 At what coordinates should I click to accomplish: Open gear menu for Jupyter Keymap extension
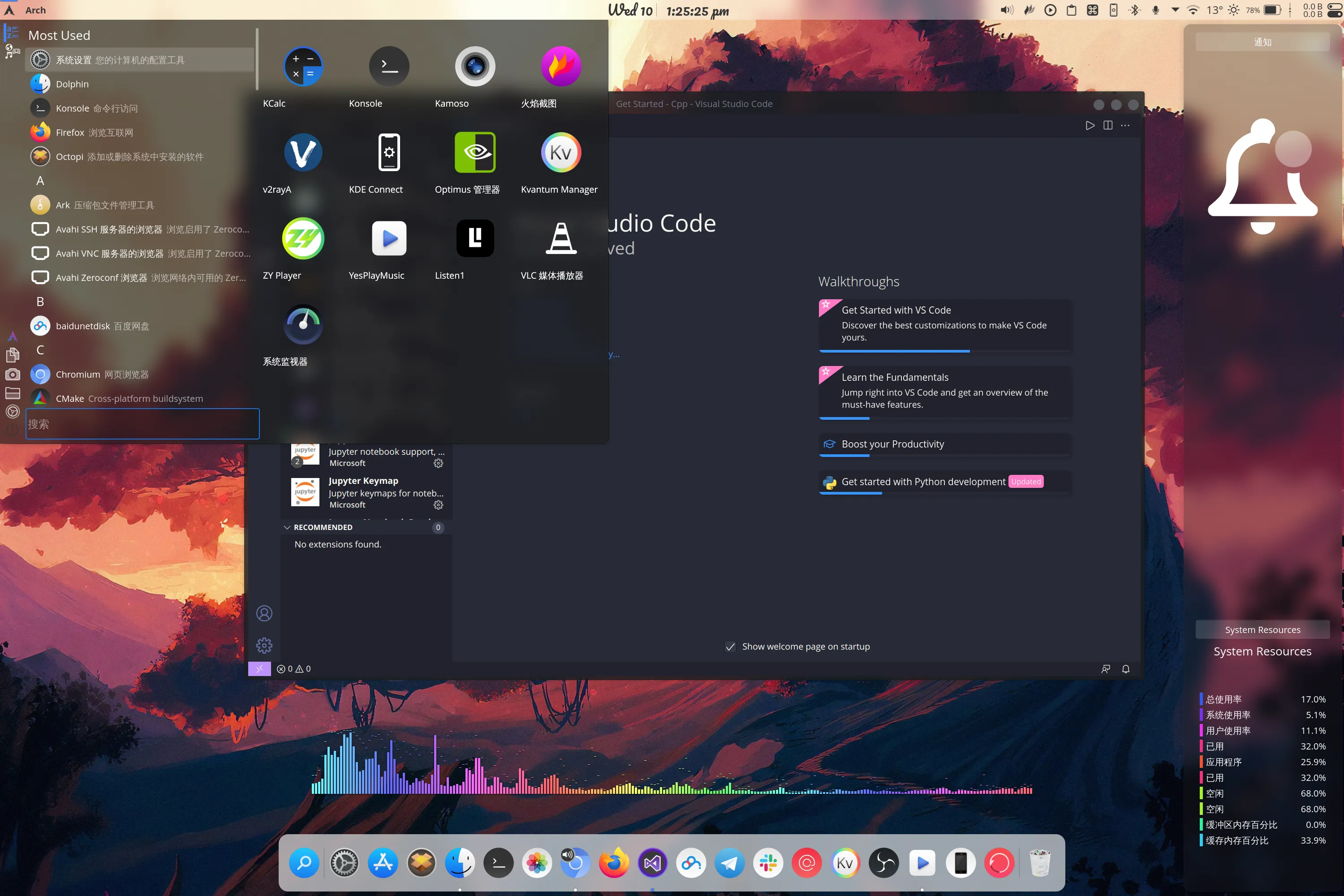click(x=438, y=504)
